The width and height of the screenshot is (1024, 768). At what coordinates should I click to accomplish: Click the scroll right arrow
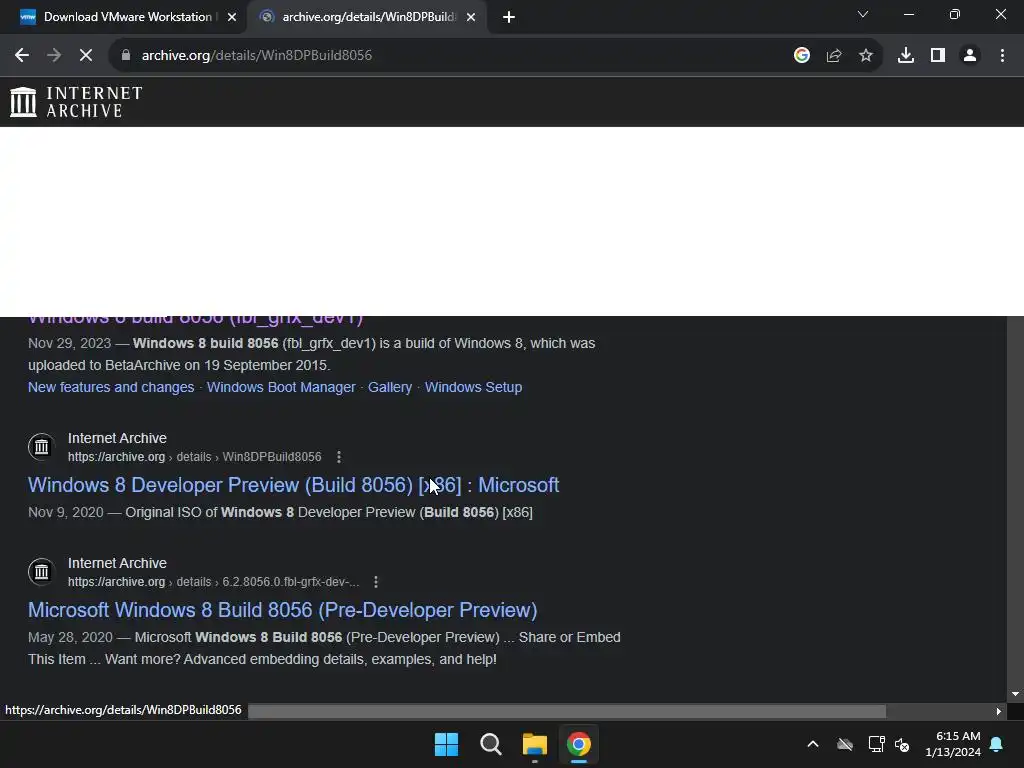(999, 711)
